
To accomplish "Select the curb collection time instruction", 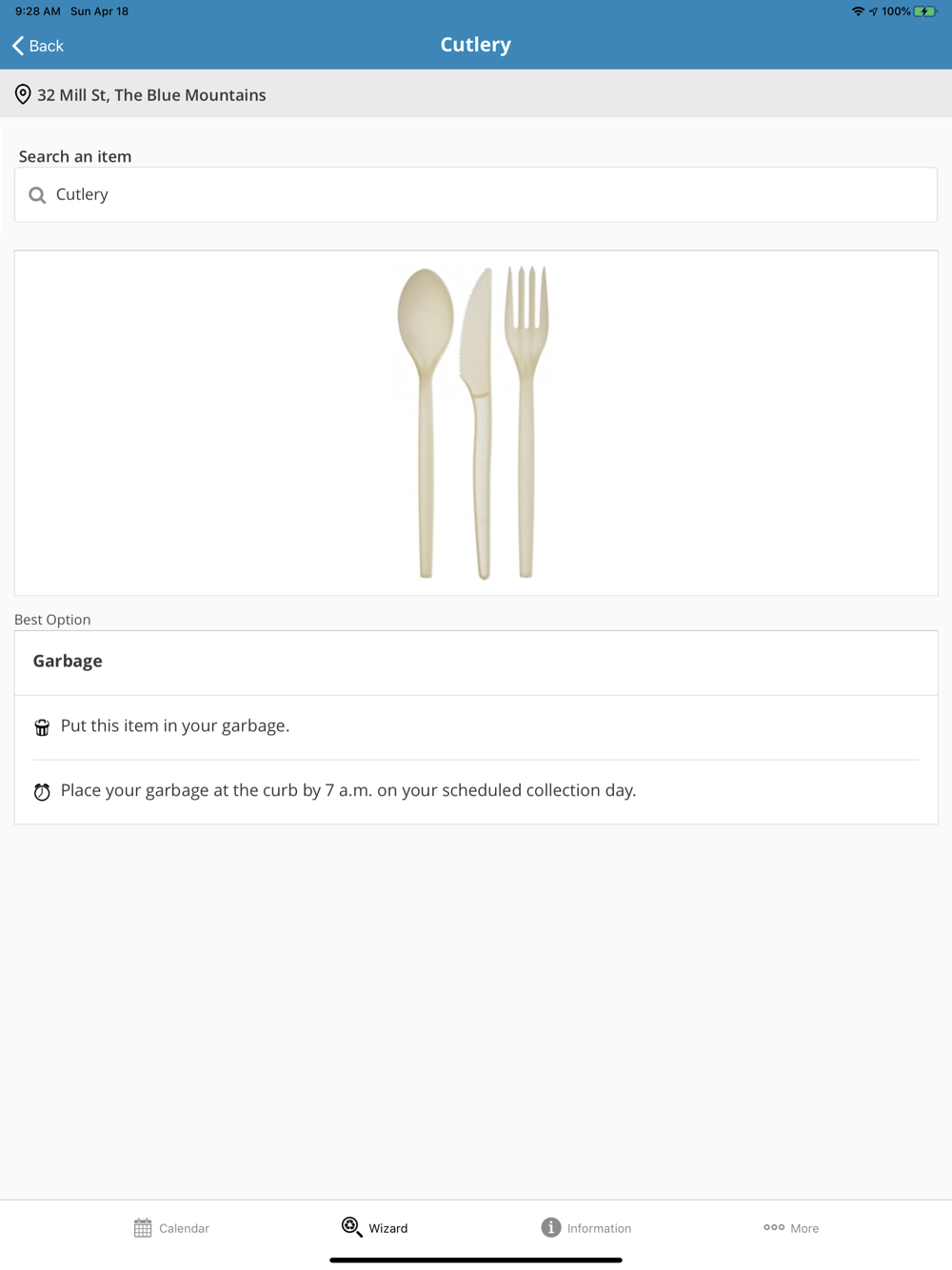I will tap(348, 790).
